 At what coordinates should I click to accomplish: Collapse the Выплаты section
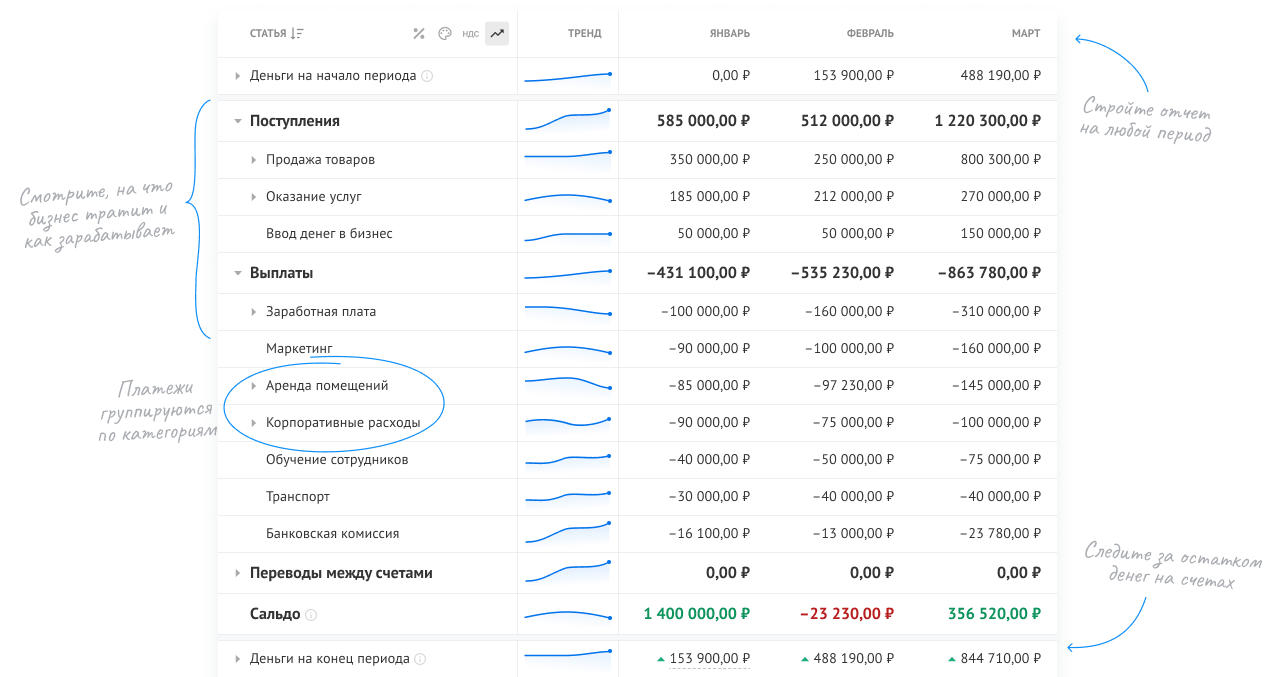click(x=238, y=273)
